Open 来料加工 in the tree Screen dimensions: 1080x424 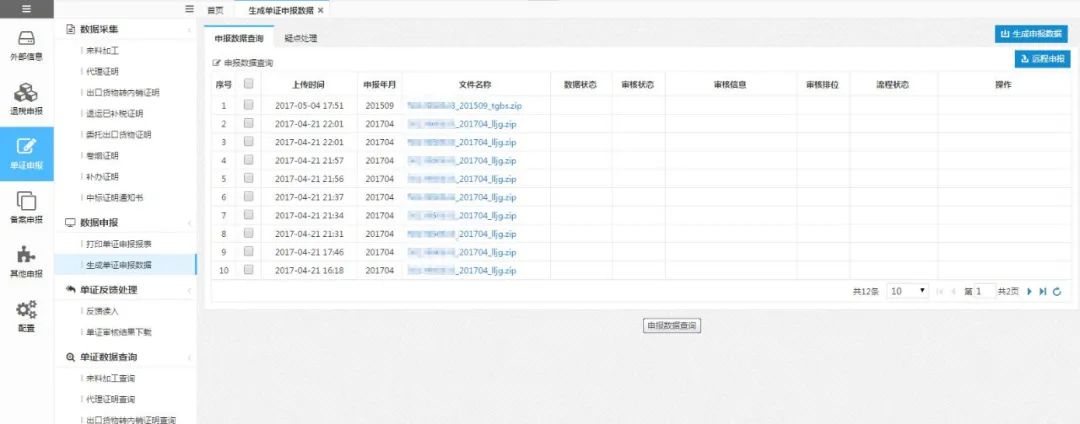[x=103, y=51]
